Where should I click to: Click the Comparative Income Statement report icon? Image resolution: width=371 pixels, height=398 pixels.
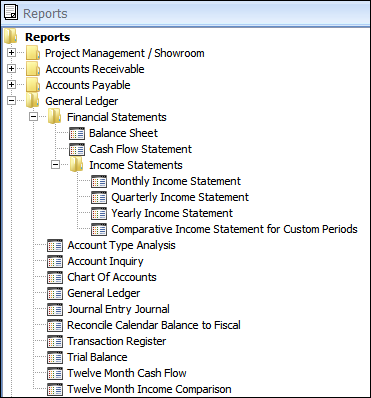coord(99,229)
